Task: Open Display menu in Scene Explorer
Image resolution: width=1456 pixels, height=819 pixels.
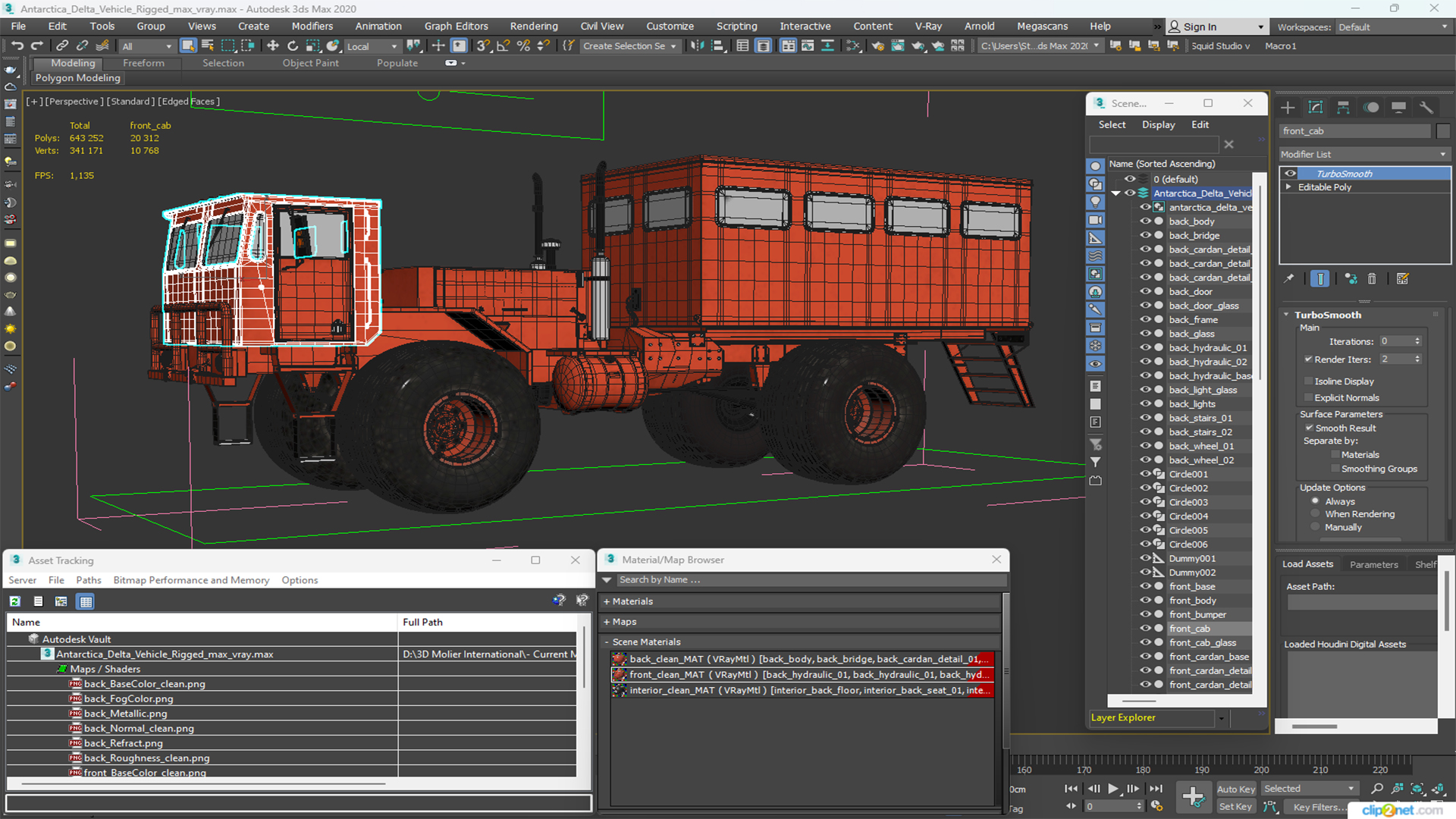Action: tap(1158, 124)
